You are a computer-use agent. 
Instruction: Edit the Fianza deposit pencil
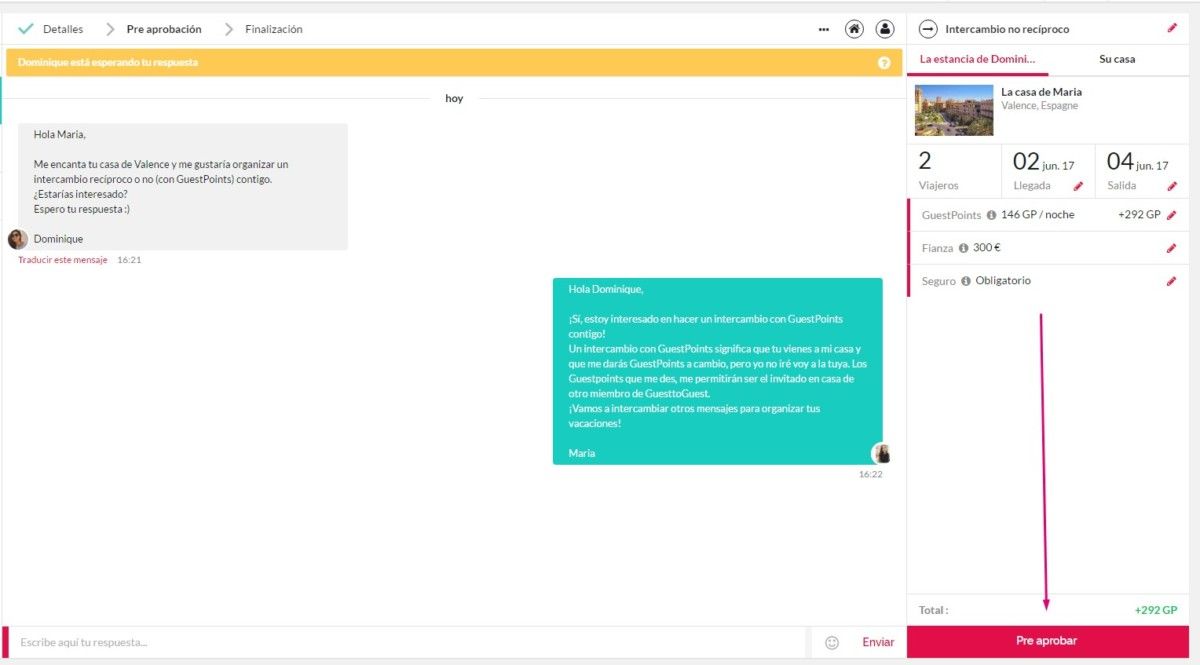click(1172, 248)
